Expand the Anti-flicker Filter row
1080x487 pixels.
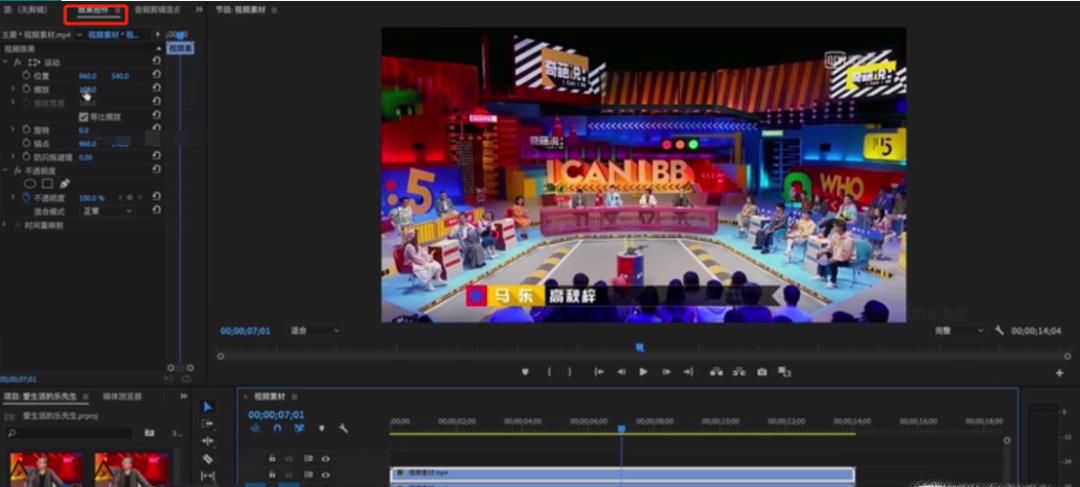[12, 157]
